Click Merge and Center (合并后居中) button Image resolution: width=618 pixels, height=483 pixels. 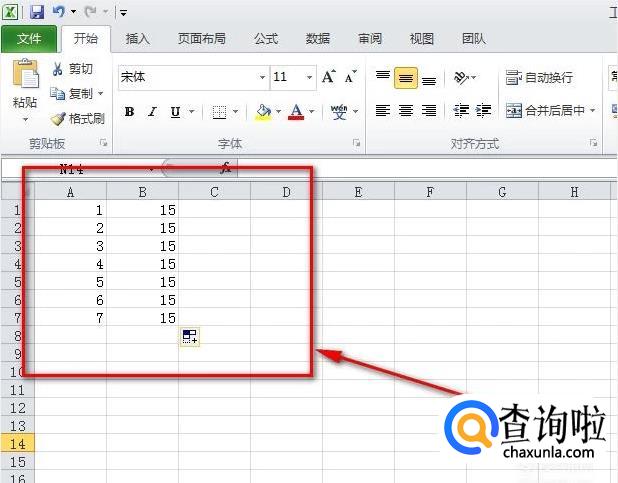click(545, 110)
